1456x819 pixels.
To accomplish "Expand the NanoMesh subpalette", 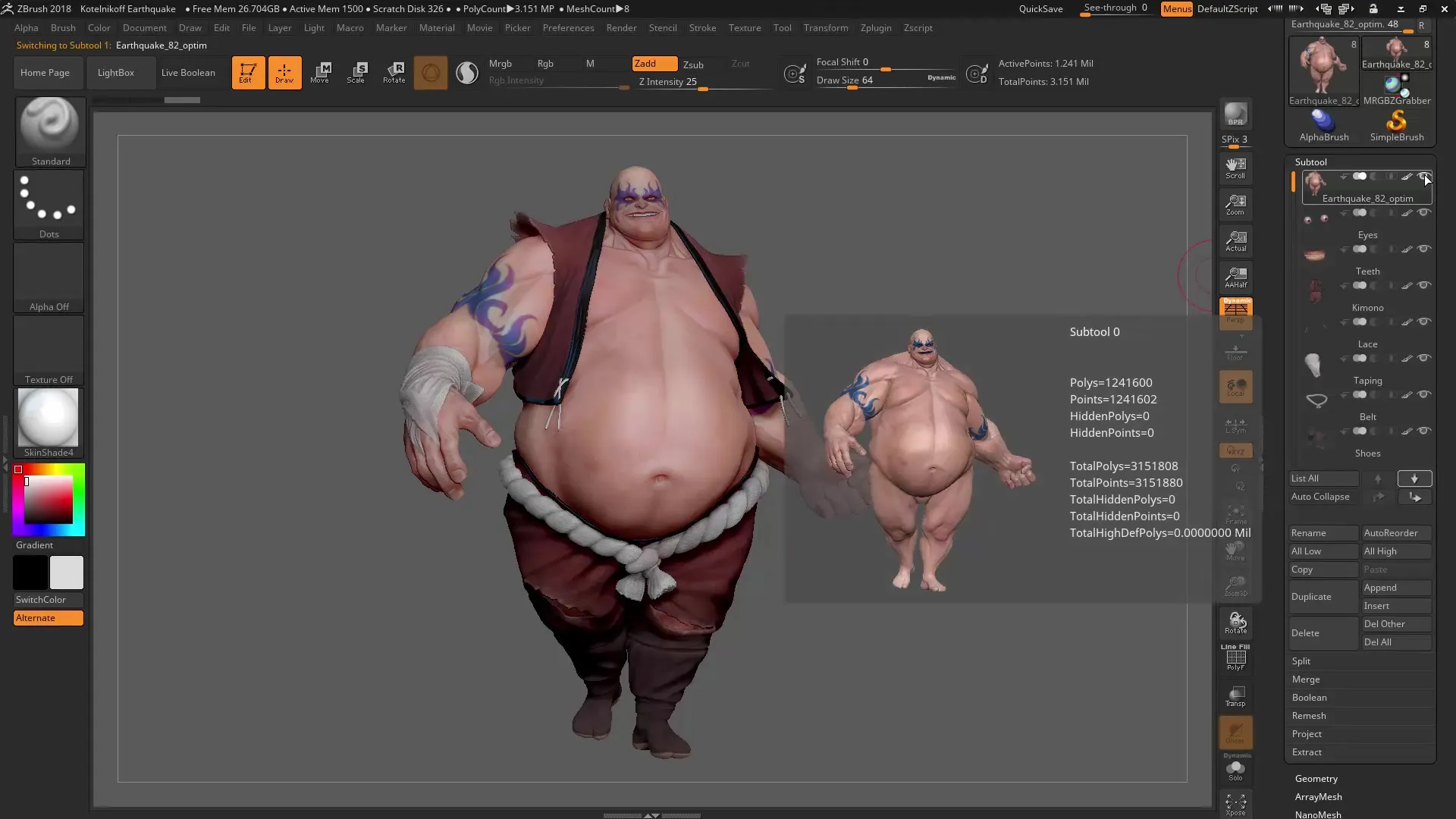I will pyautogui.click(x=1318, y=814).
